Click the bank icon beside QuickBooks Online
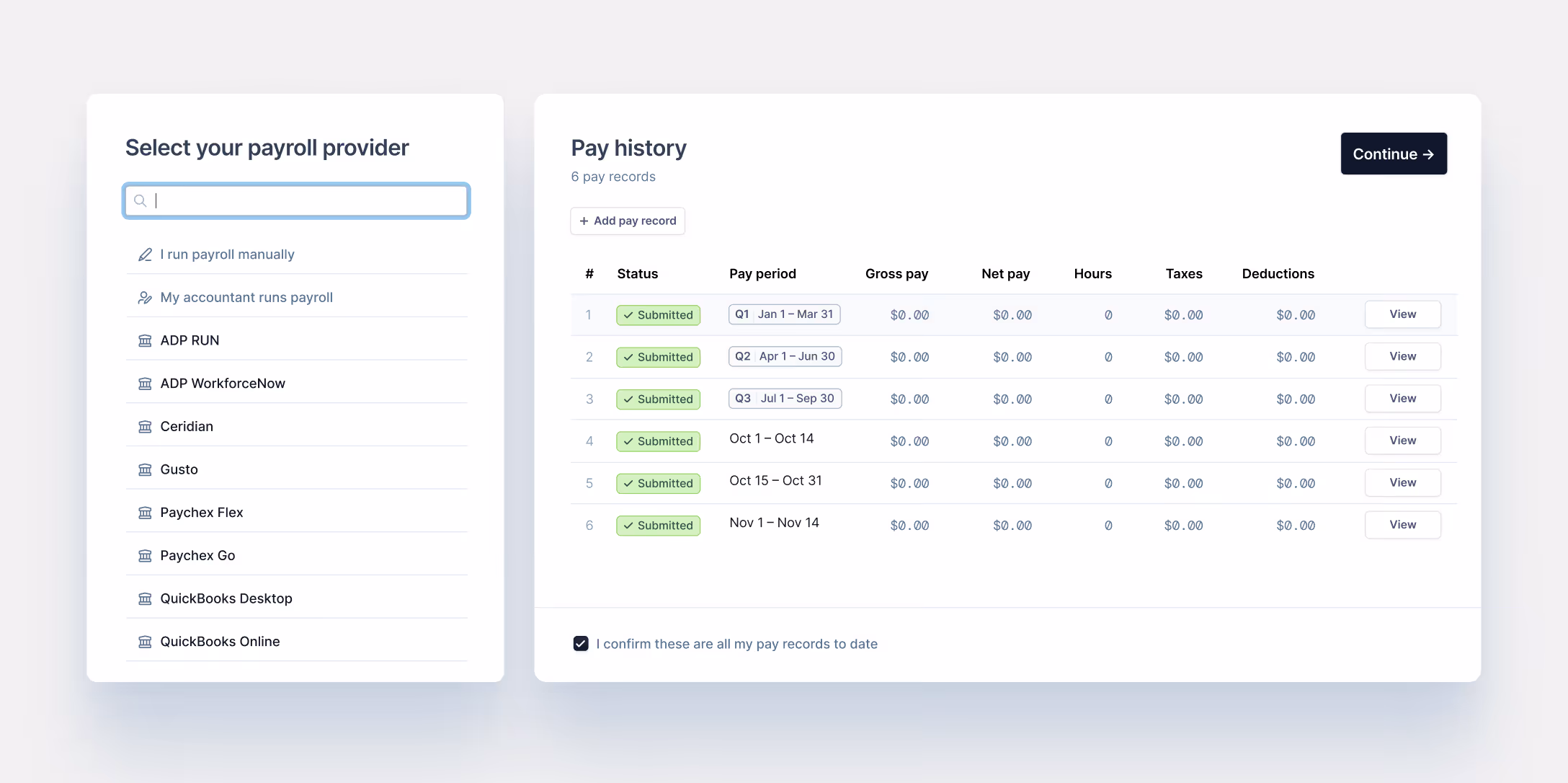Viewport: 1568px width, 783px height. tap(145, 642)
